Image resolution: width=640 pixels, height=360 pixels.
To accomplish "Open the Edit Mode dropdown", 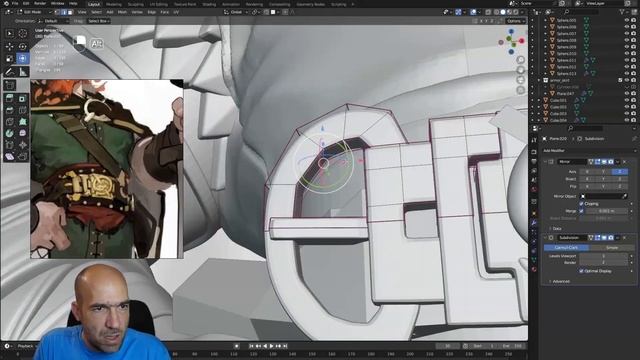I will click(x=34, y=12).
